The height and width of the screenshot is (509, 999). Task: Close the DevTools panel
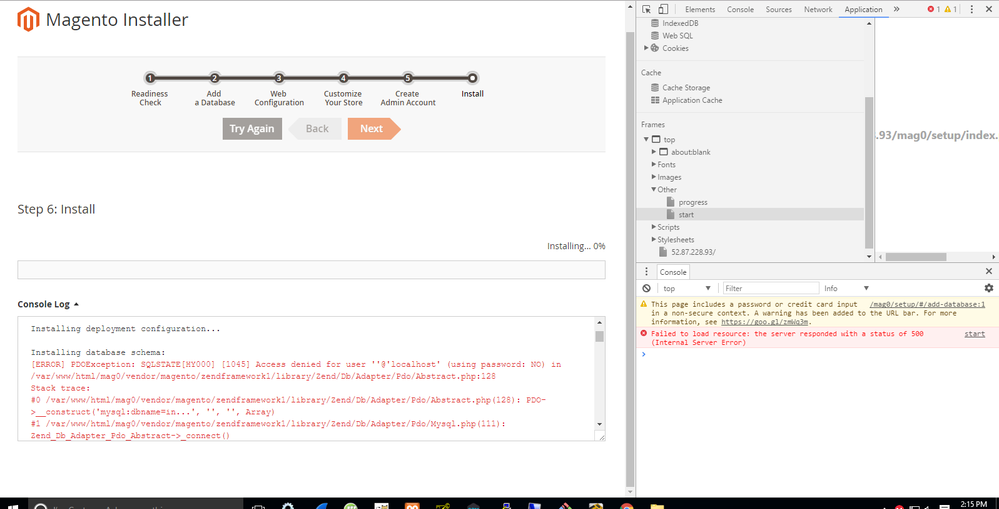[989, 9]
